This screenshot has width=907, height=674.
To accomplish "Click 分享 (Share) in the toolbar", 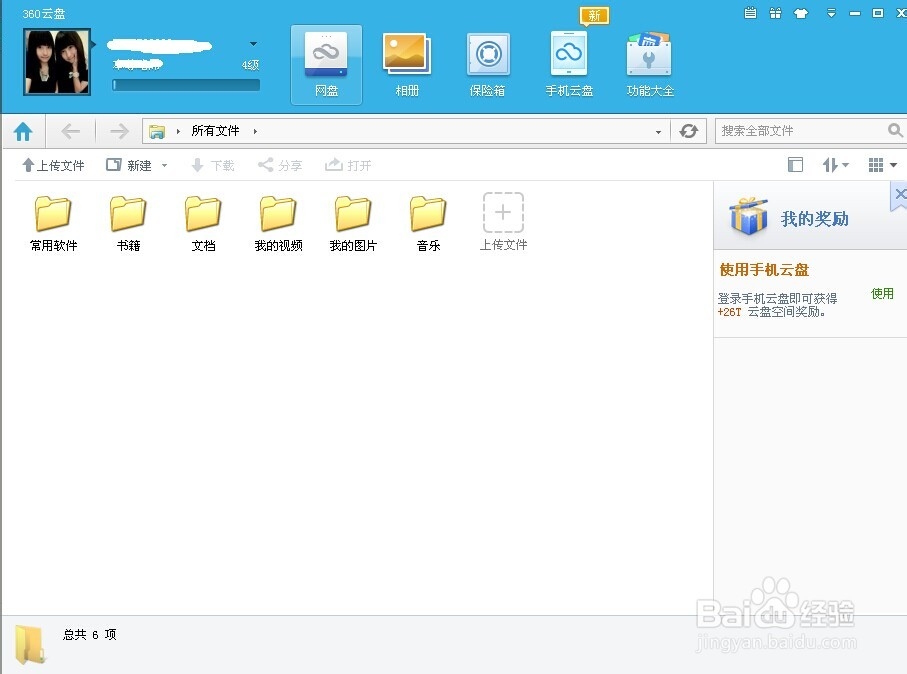I will [x=280, y=164].
